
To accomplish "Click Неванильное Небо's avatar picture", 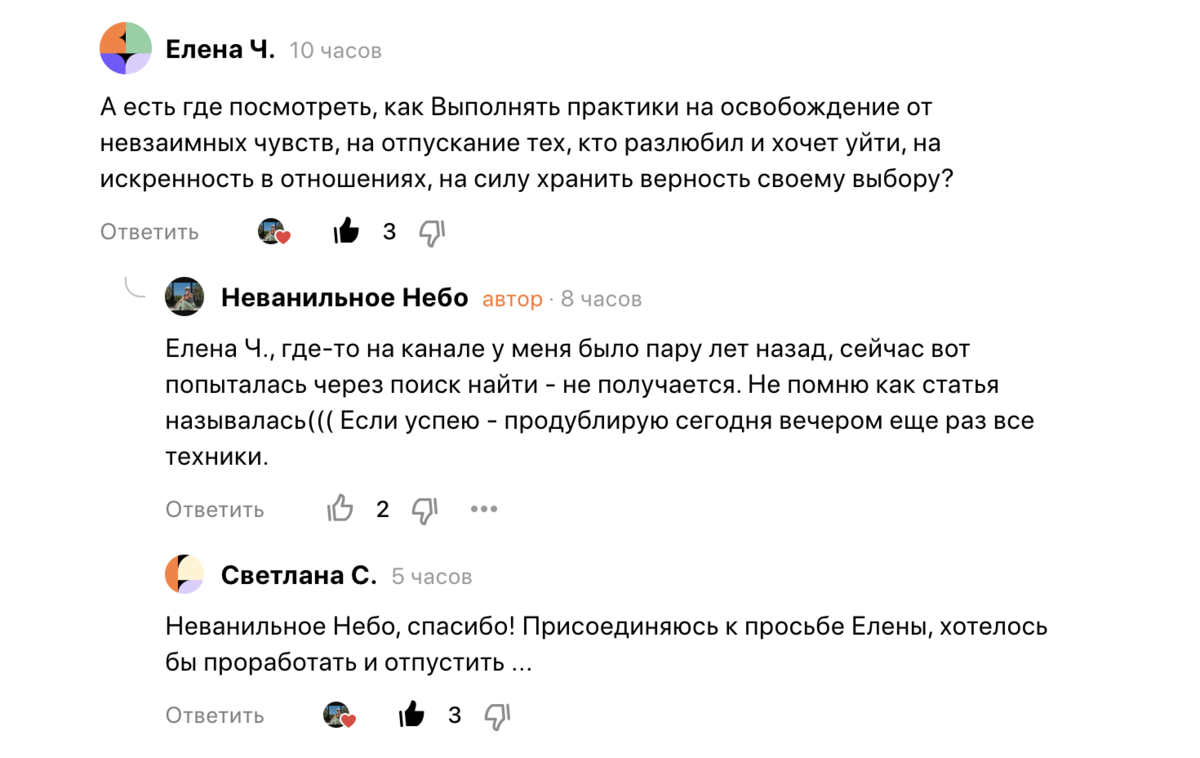I will click(186, 296).
